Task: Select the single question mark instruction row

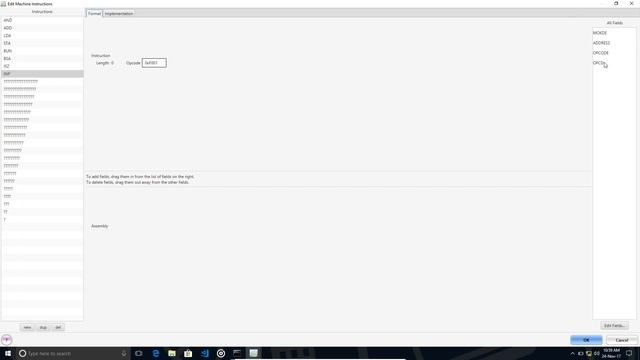Action: [x=42, y=219]
